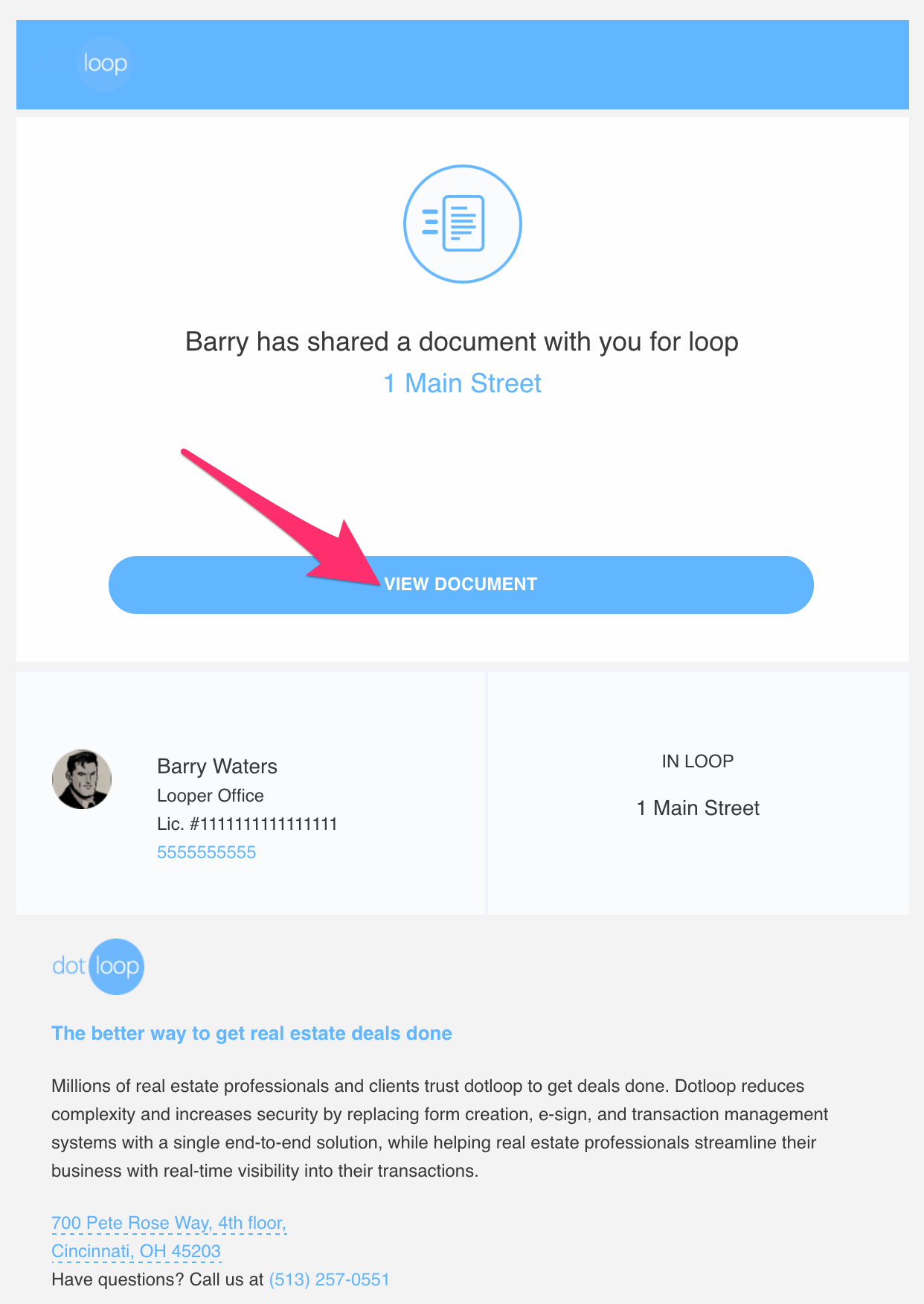The image size is (924, 1304).
Task: Click the 'Have questions? Call us at' text
Action: click(x=158, y=1279)
